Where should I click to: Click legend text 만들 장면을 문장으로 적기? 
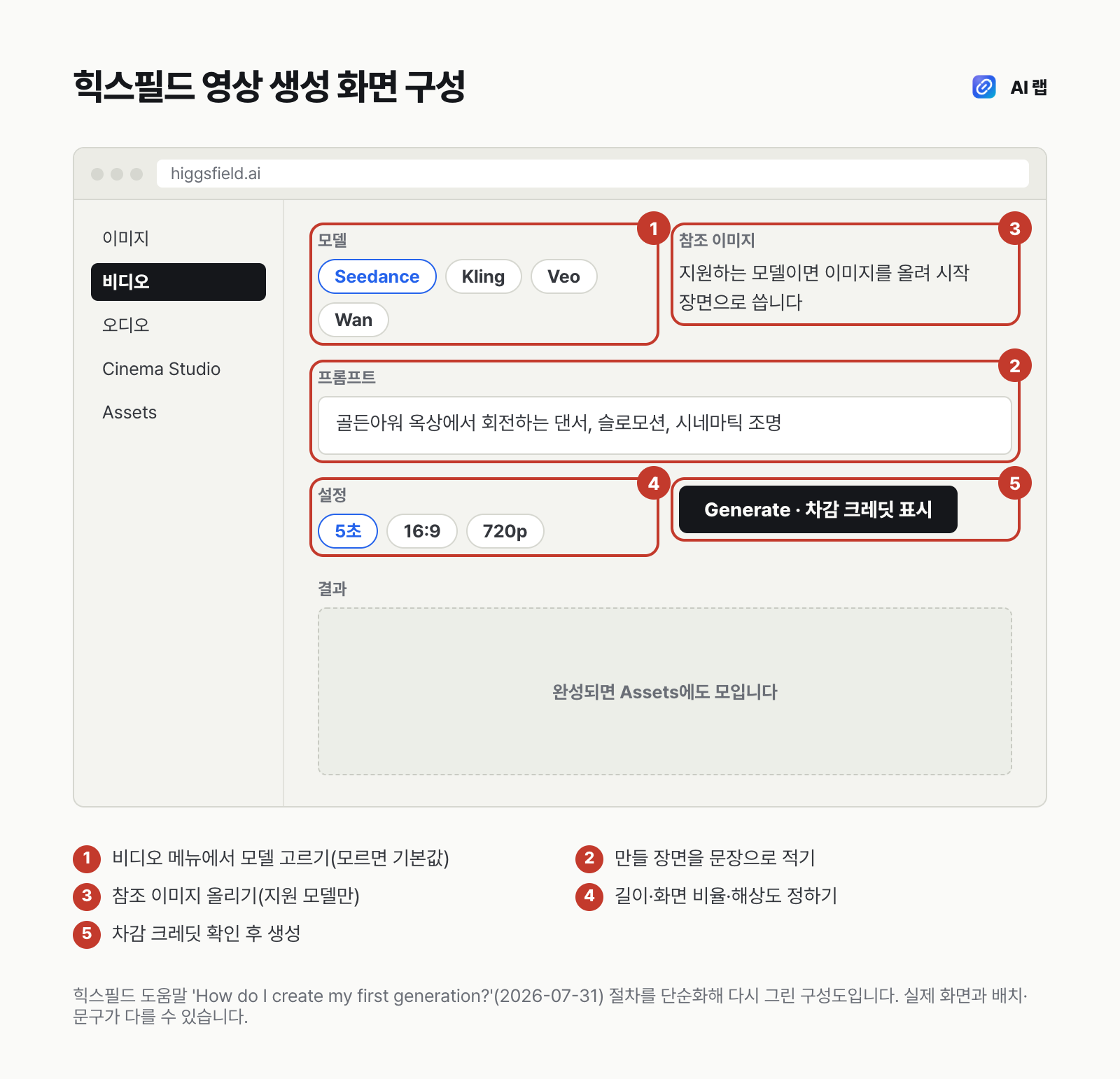pyautogui.click(x=715, y=858)
